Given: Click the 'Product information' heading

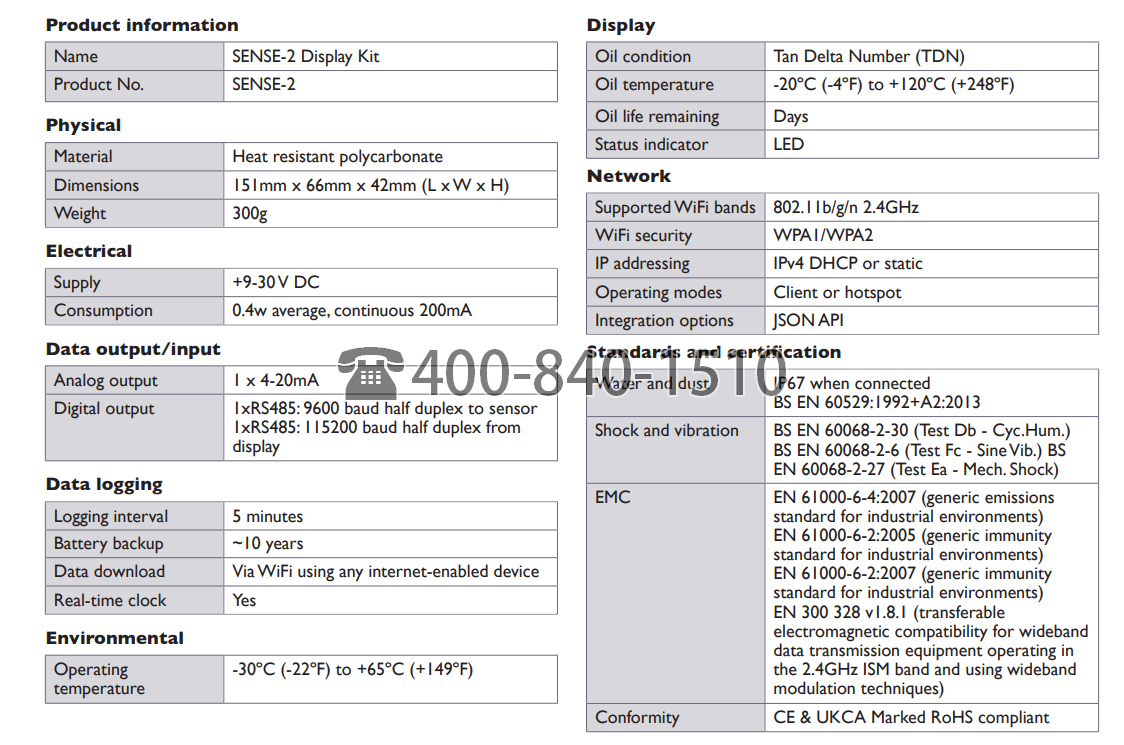Looking at the screenshot, I should point(142,25).
